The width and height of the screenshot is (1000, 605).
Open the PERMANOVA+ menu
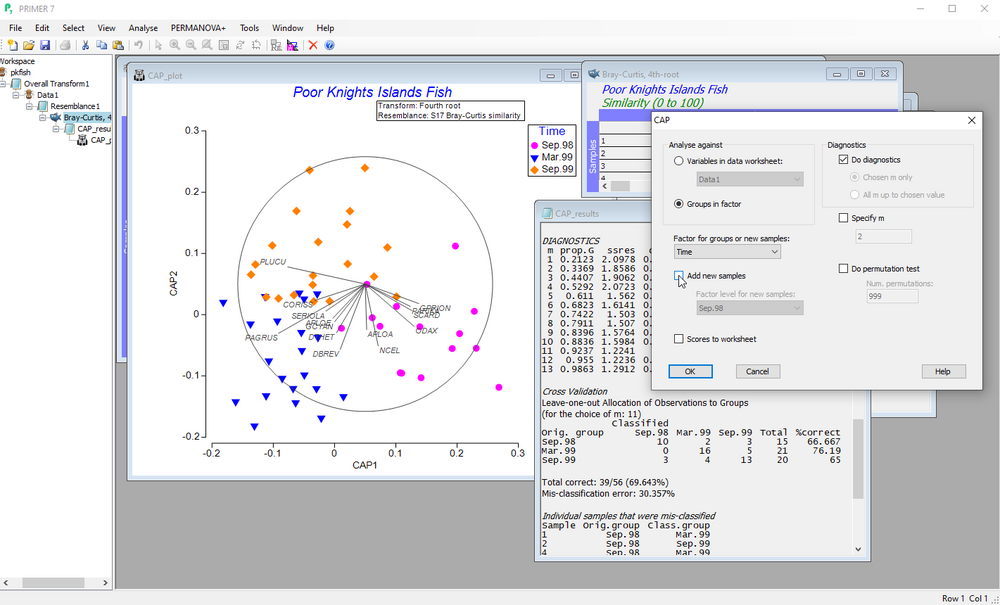tap(198, 28)
